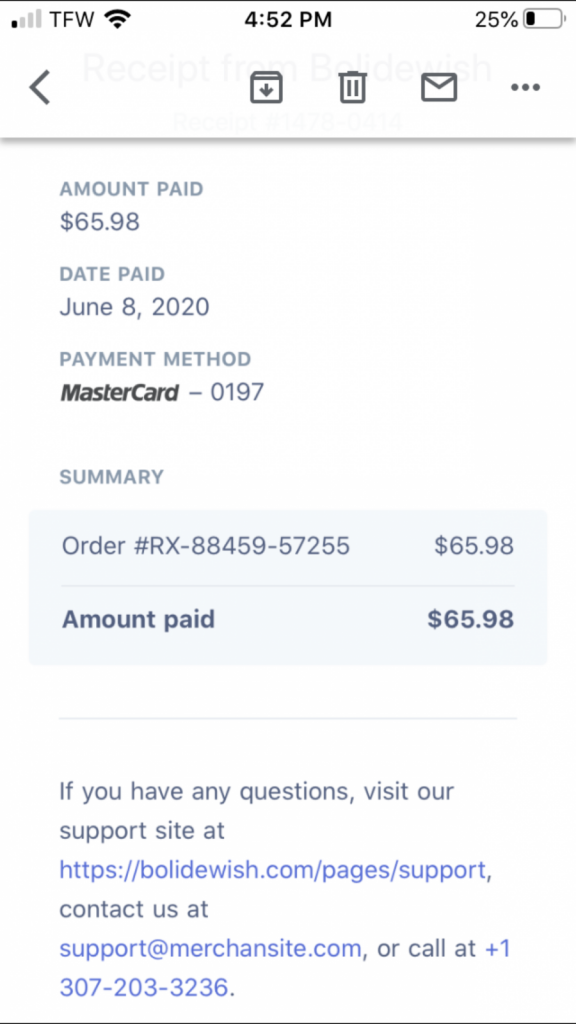Tap the battery indicator in status bar
The width and height of the screenshot is (576, 1024).
click(x=545, y=20)
